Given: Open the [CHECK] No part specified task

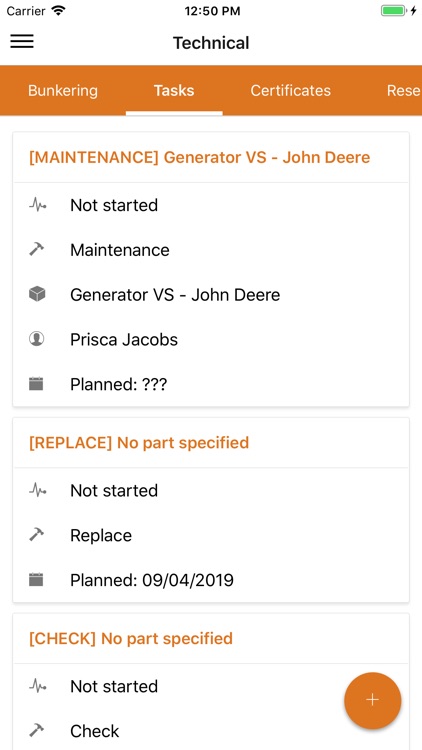Looking at the screenshot, I should click(131, 638).
